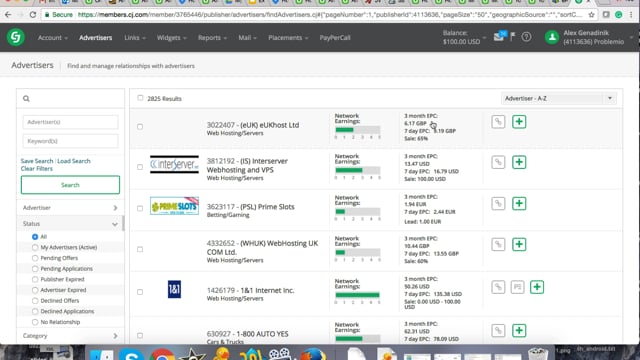Open the Widgets menu dropdown
This screenshot has height=360, width=640.
(171, 38)
